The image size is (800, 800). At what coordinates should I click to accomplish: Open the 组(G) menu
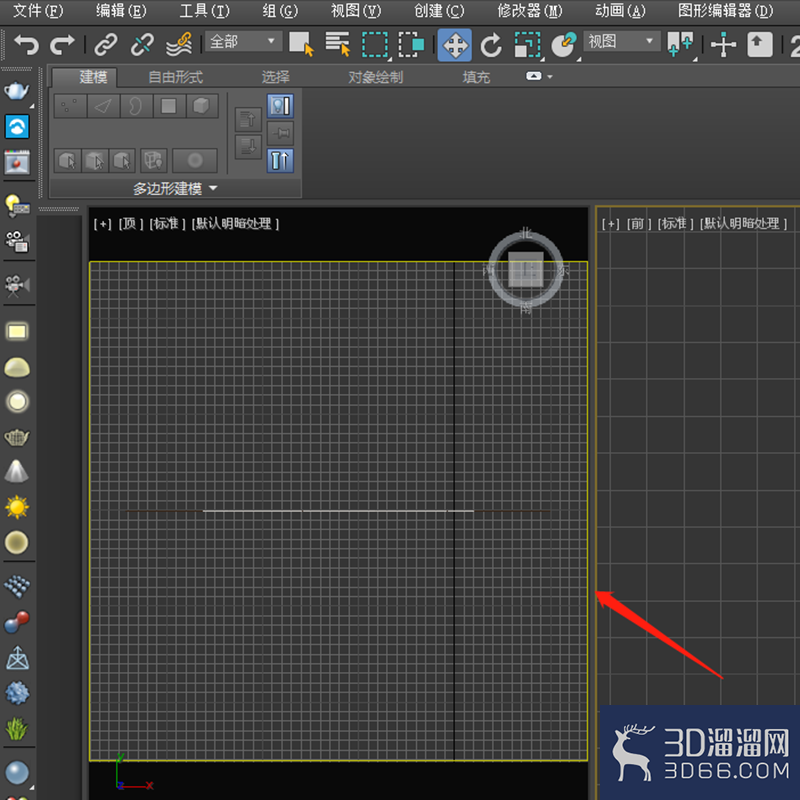pyautogui.click(x=280, y=11)
